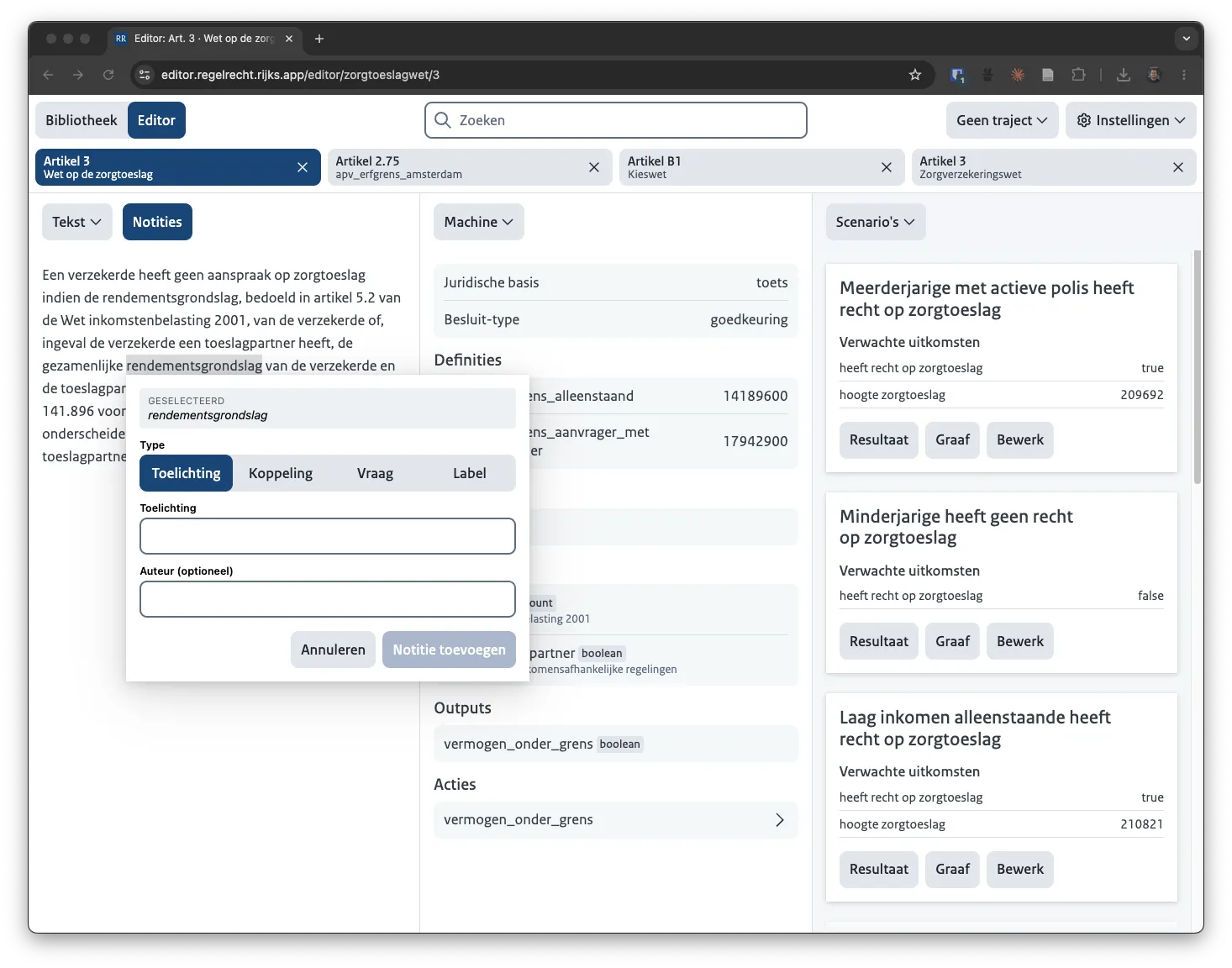The image size is (1232, 968).
Task: Open Graaf for Laag inkomen scenario
Action: (x=953, y=870)
